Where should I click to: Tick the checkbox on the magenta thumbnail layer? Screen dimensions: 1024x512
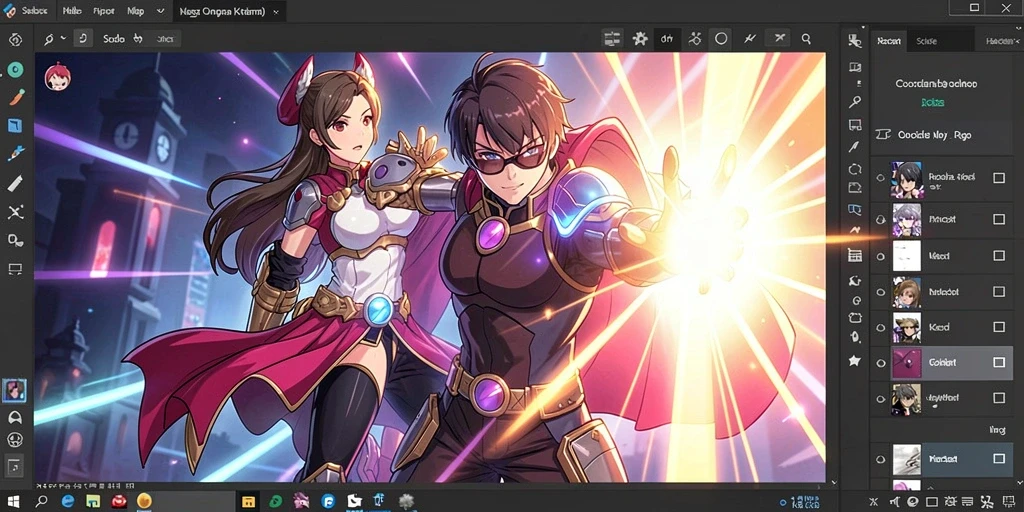coord(999,362)
